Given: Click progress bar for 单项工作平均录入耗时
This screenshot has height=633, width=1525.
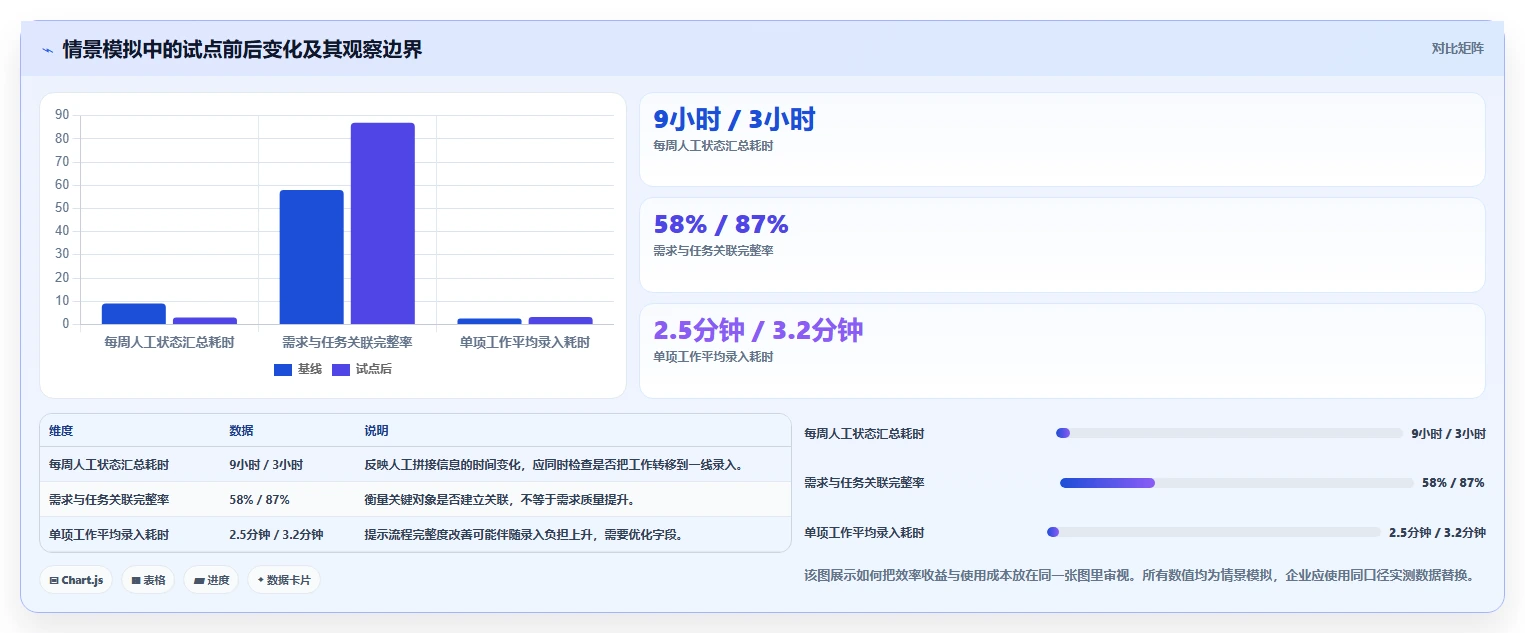Looking at the screenshot, I should (1213, 532).
